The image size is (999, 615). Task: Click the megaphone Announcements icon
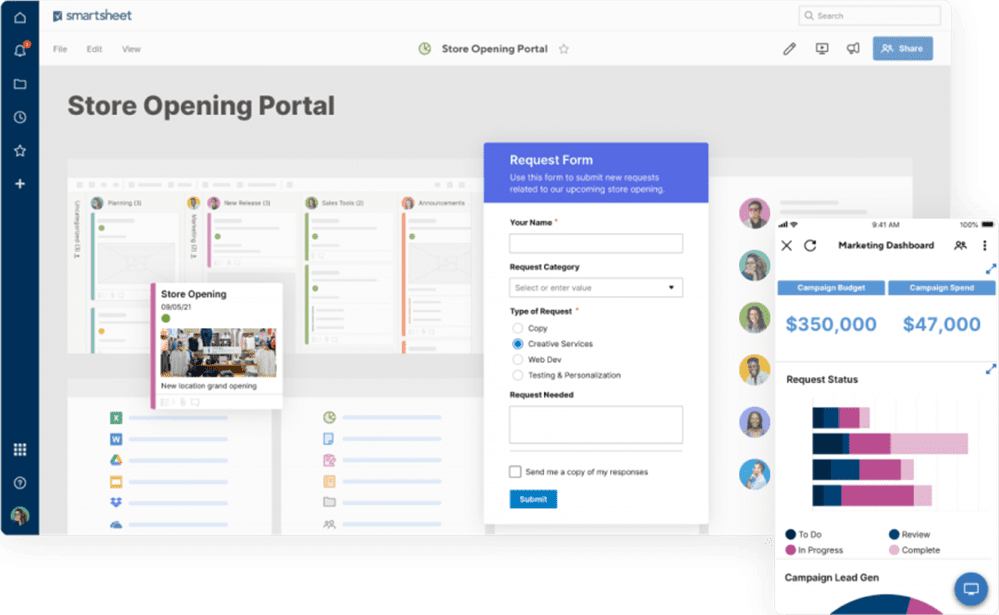click(853, 48)
